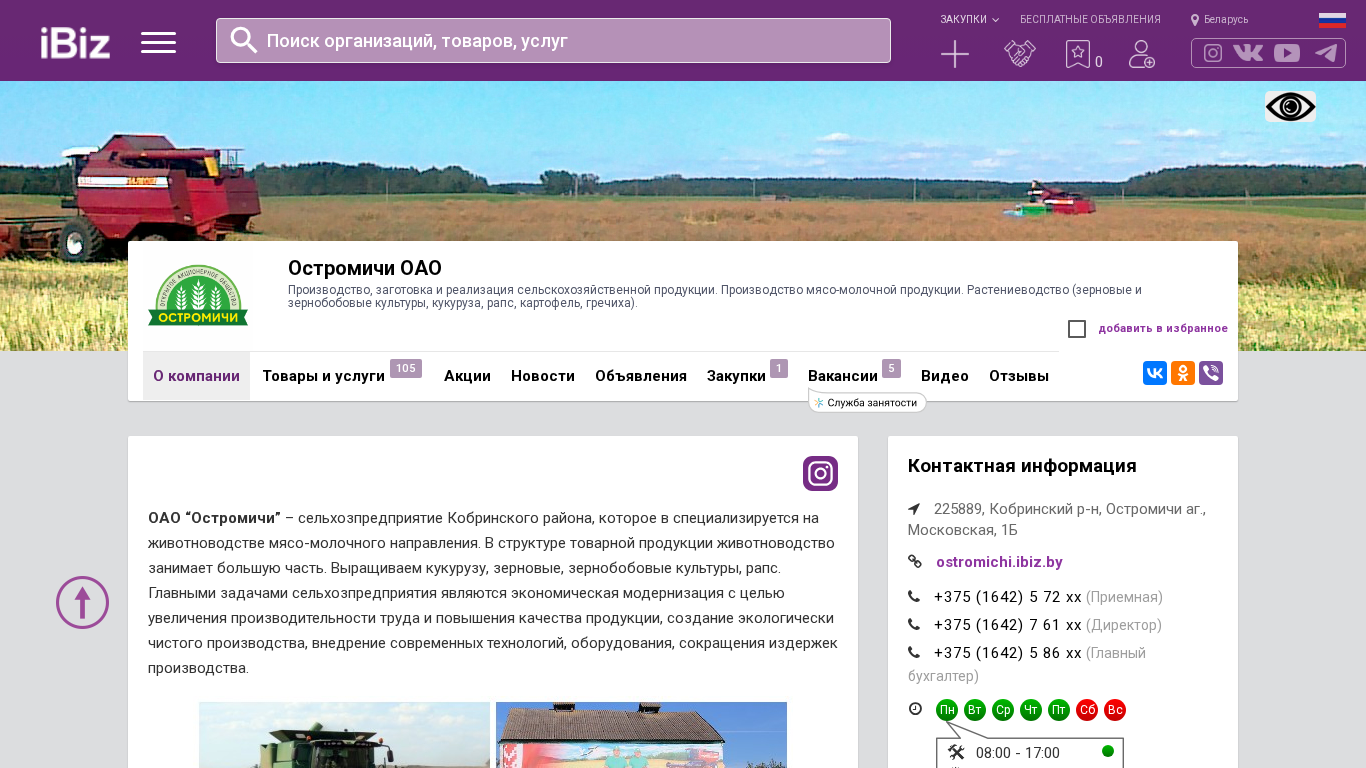Reveal the Директор phone number
1366x768 pixels.
pyautogui.click(x=1008, y=625)
